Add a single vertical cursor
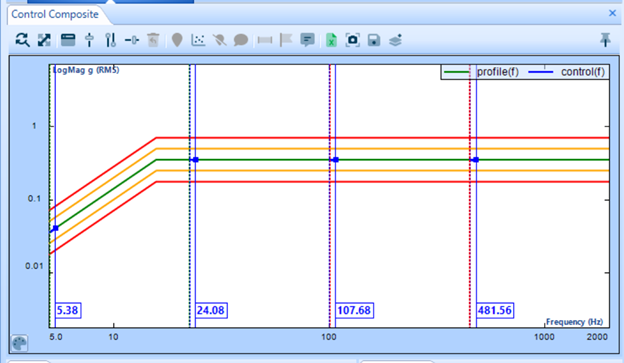Viewport: 624px width, 363px height. click(90, 40)
